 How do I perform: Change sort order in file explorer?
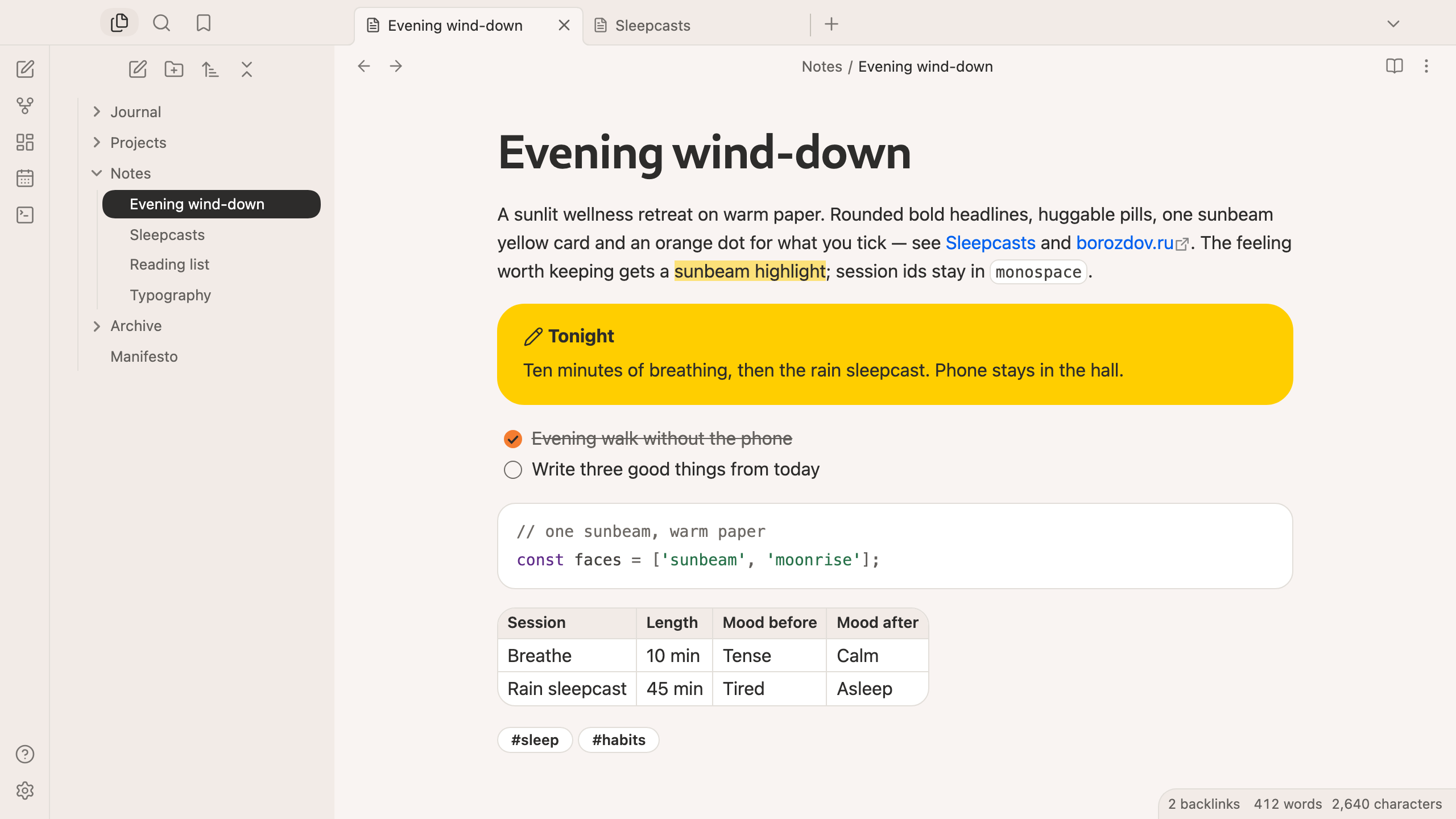coord(210,69)
